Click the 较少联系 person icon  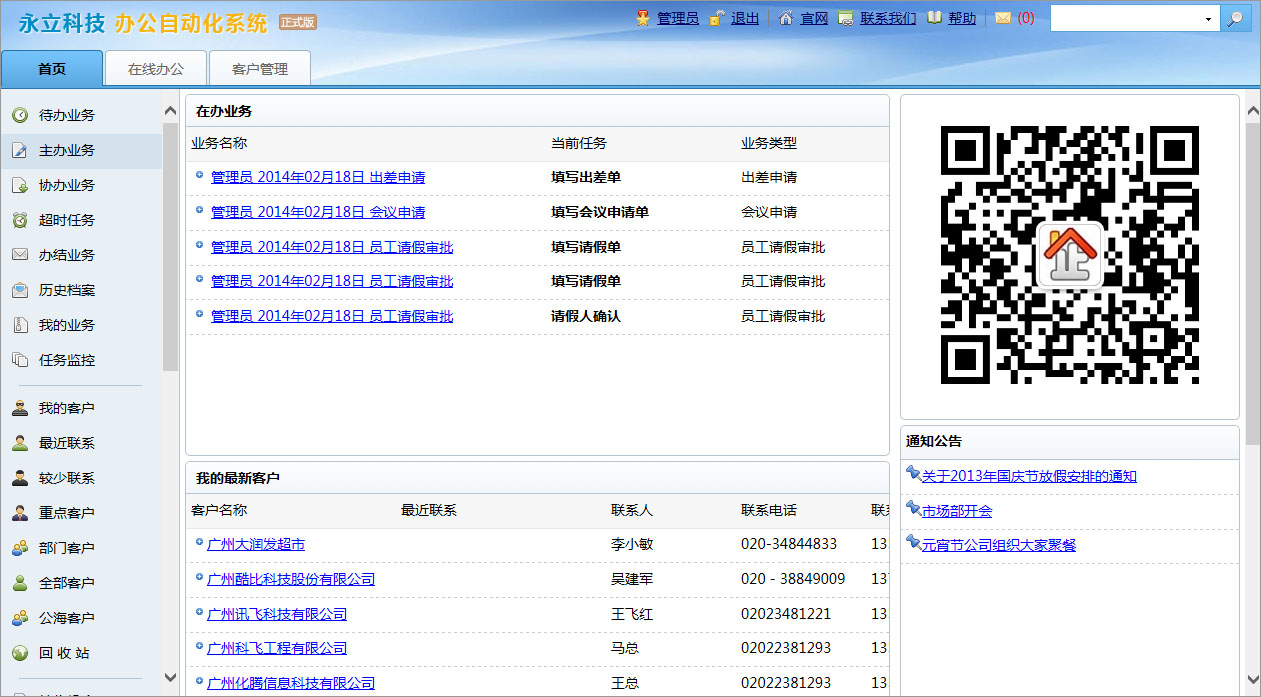click(x=20, y=478)
